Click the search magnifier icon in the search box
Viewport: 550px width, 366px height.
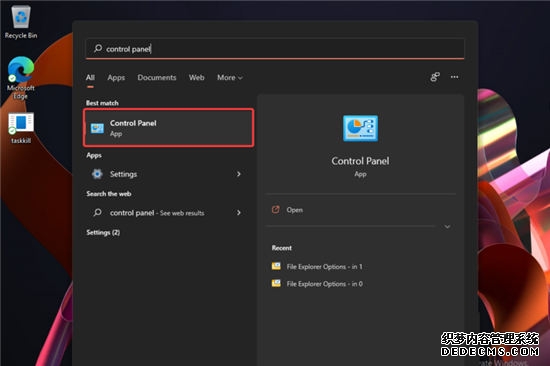pyautogui.click(x=98, y=48)
